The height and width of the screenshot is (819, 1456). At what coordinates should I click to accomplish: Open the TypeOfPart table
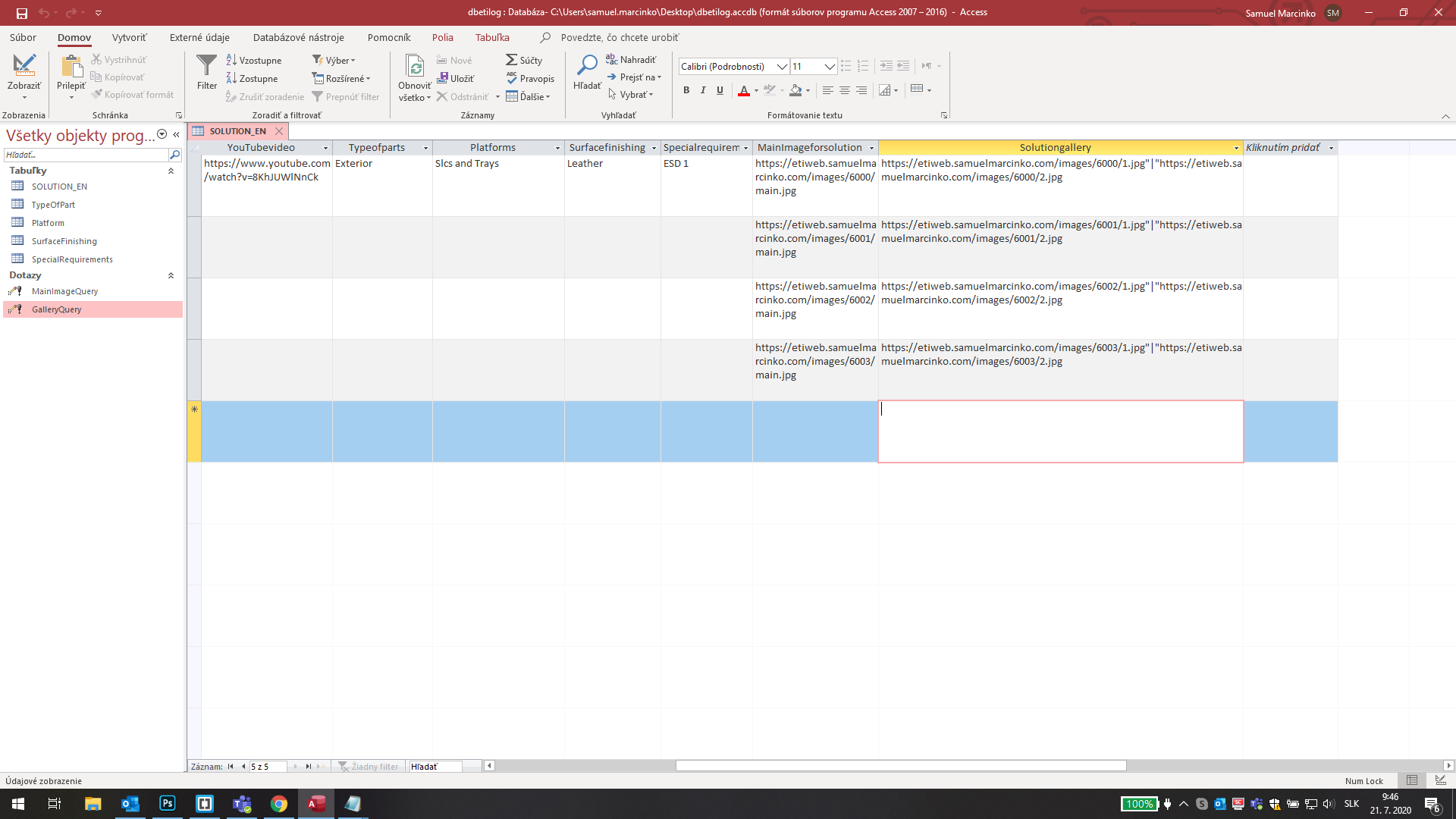click(53, 205)
